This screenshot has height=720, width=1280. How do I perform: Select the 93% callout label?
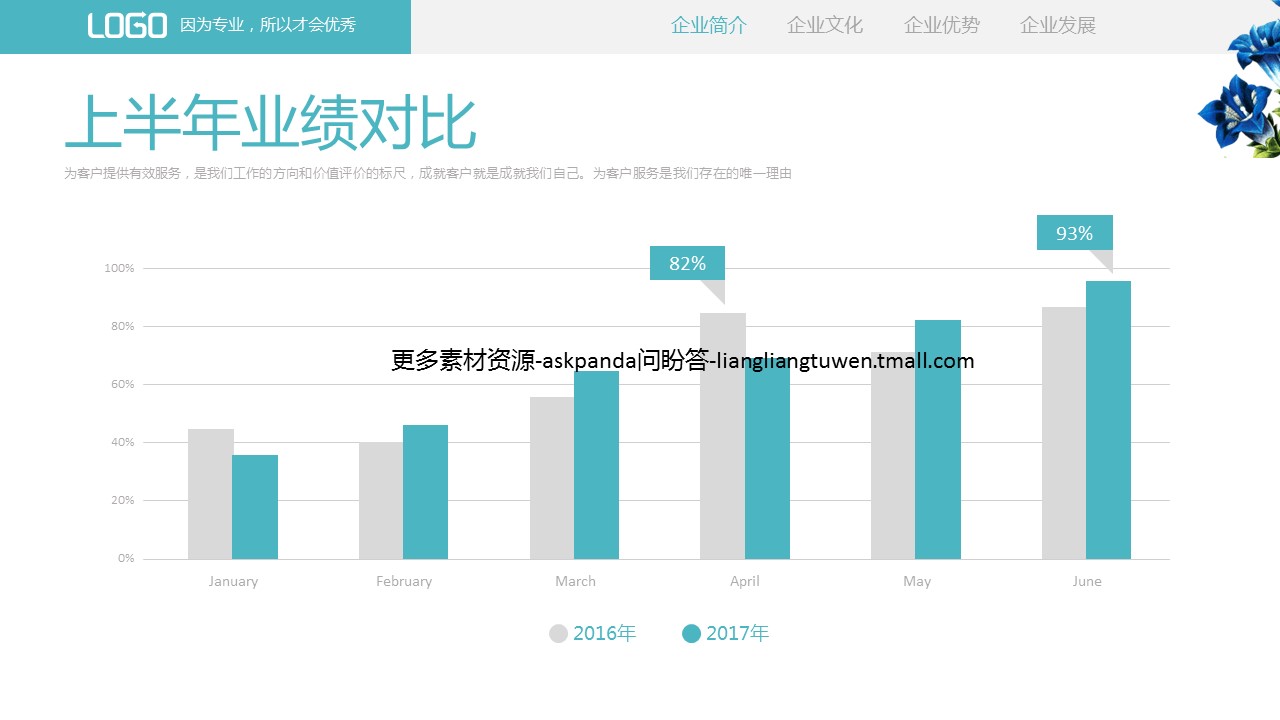(1074, 233)
